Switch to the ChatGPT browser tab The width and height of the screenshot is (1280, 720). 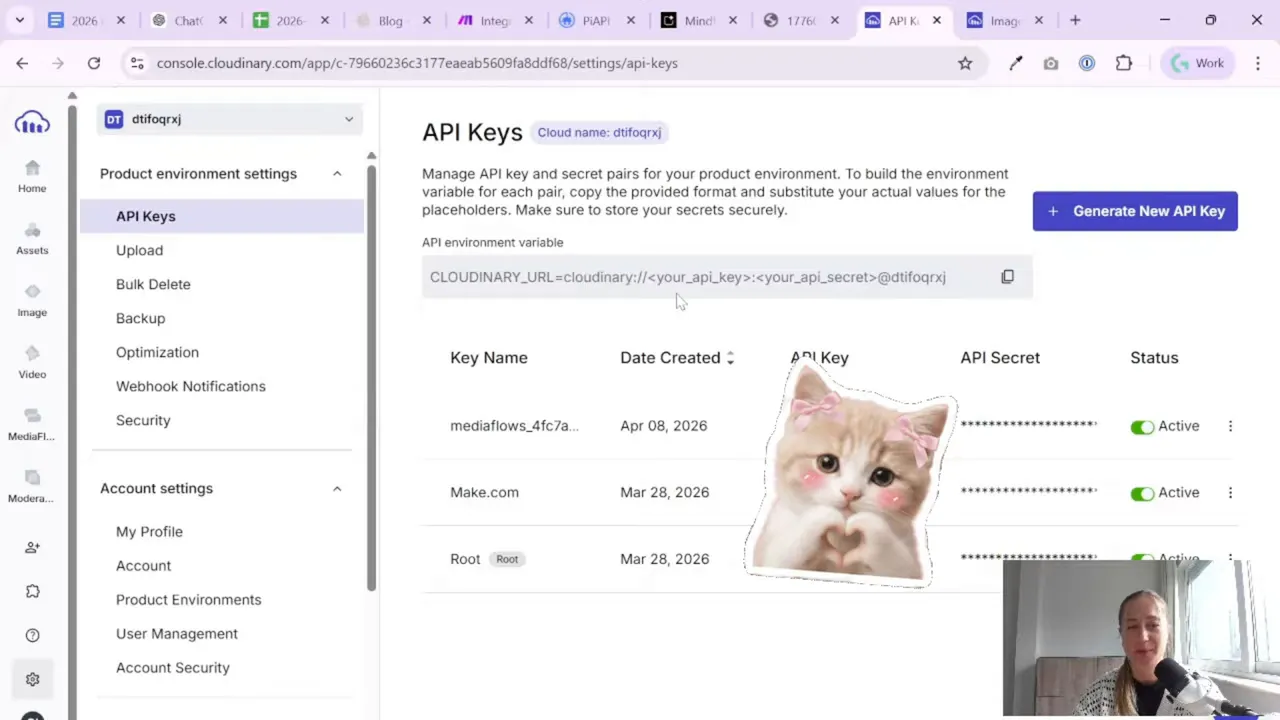(x=189, y=20)
